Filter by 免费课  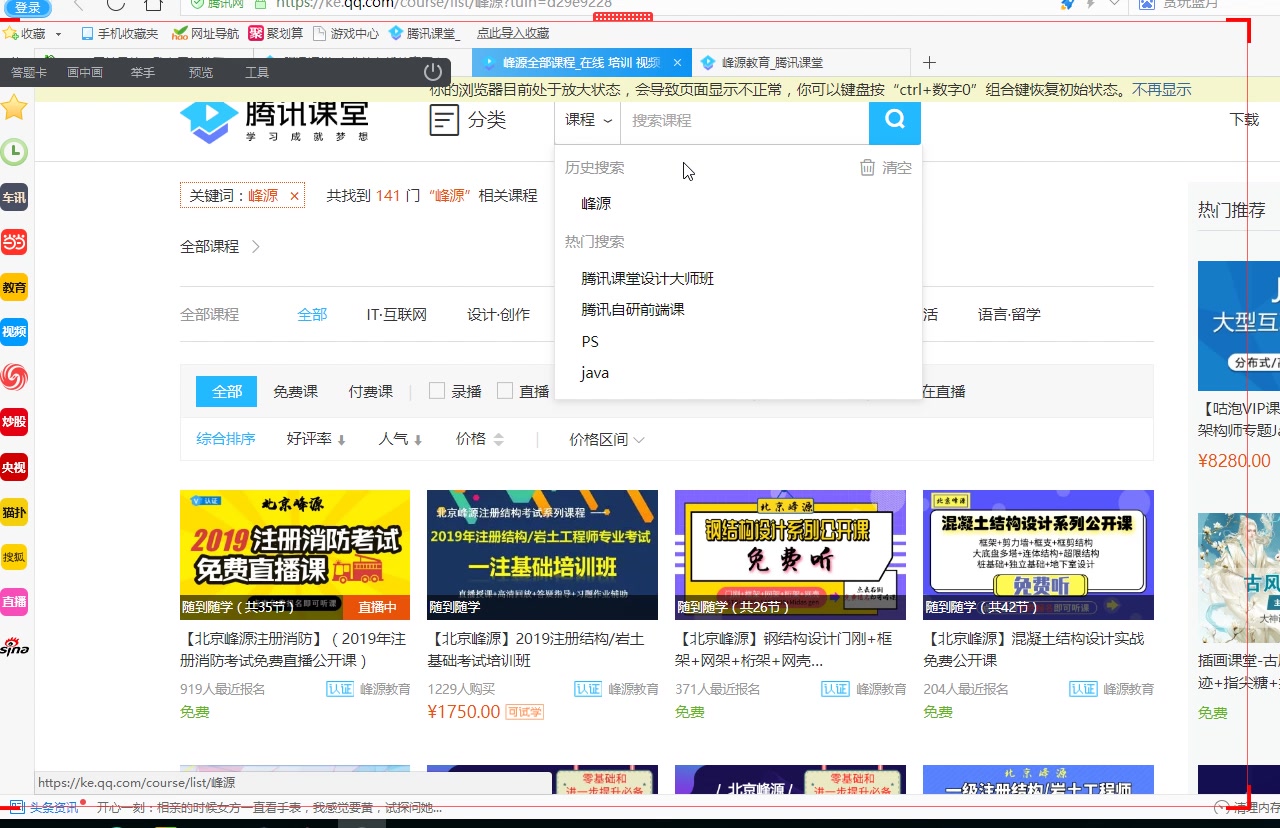click(x=295, y=392)
